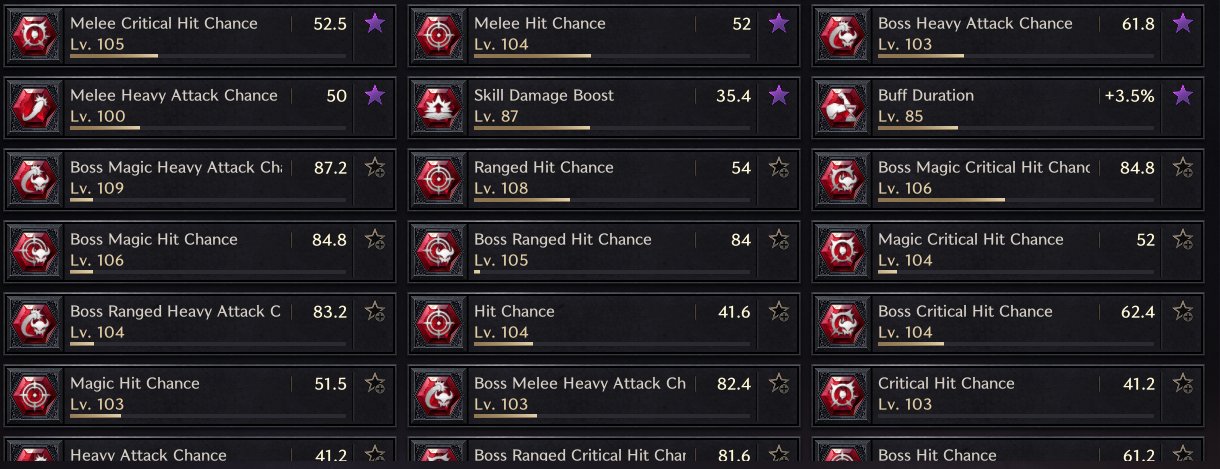The width and height of the screenshot is (1220, 469).
Task: Add Critical Hit Chance to favorites
Action: (x=1182, y=384)
